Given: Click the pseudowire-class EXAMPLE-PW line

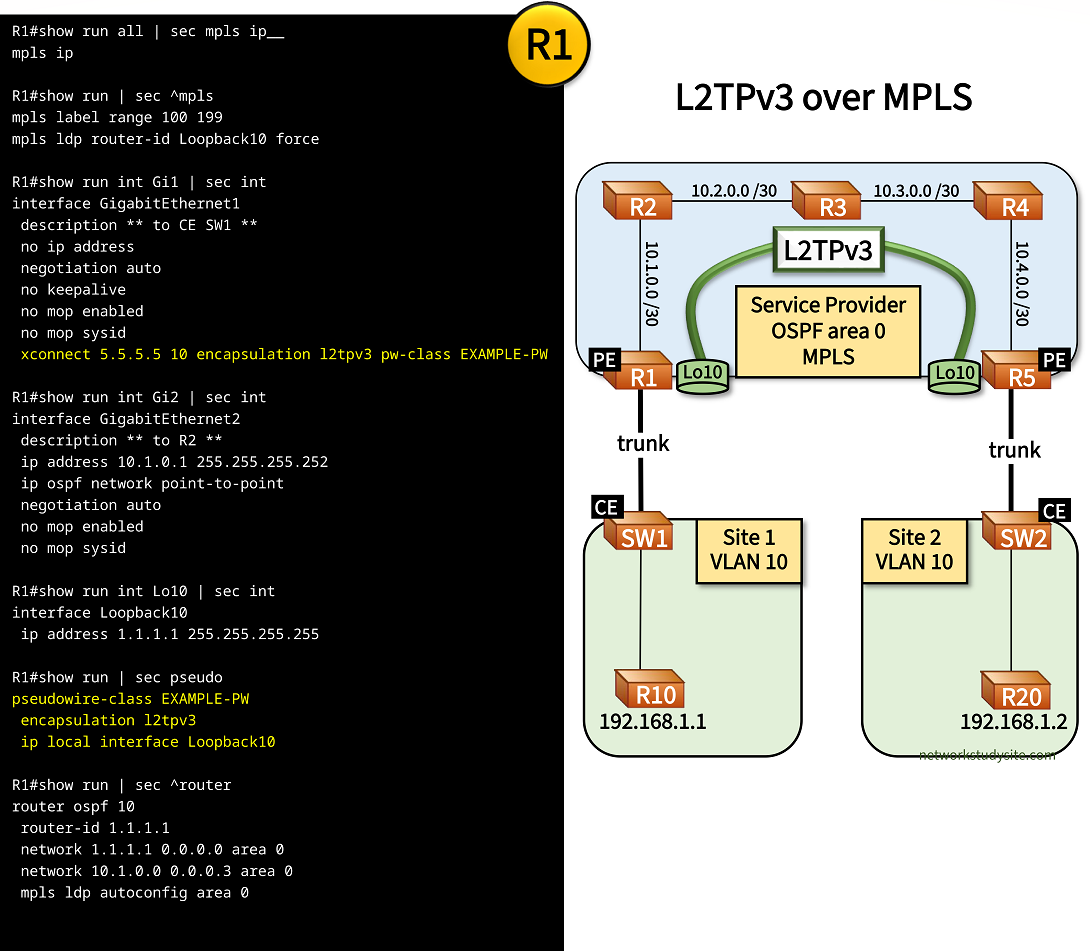Looking at the screenshot, I should 130,698.
